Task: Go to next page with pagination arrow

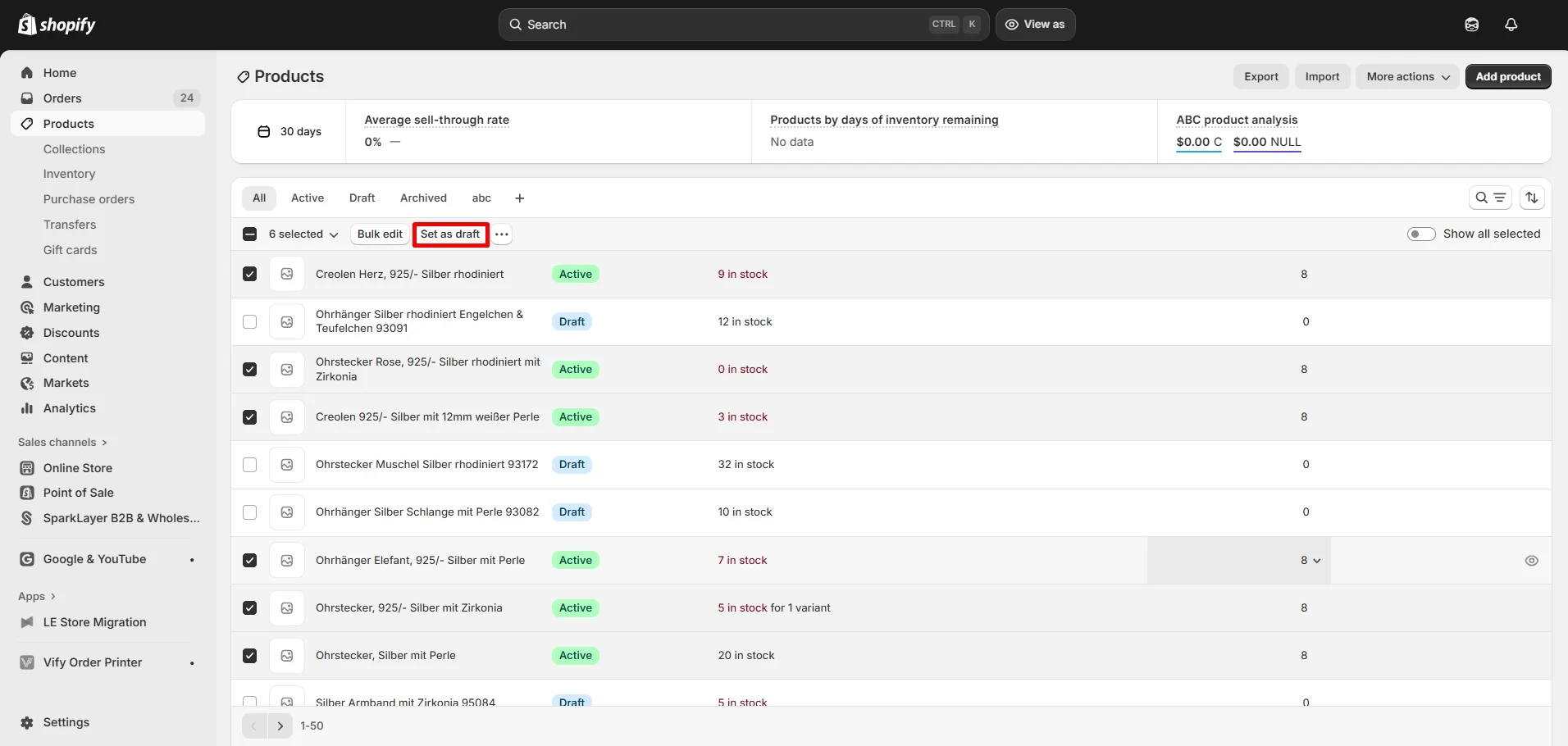Action: click(x=281, y=726)
